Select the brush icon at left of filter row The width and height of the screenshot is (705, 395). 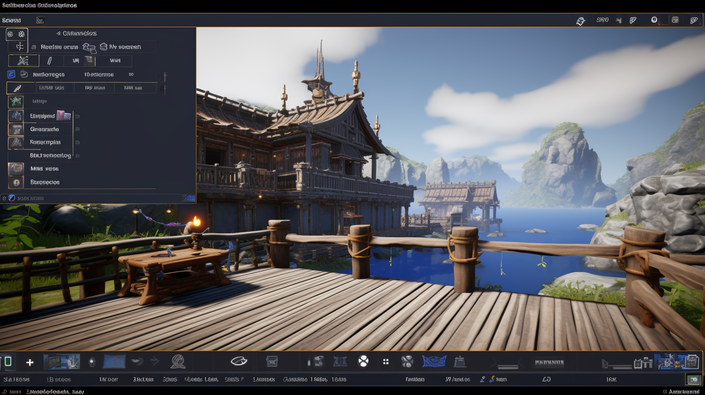17,88
